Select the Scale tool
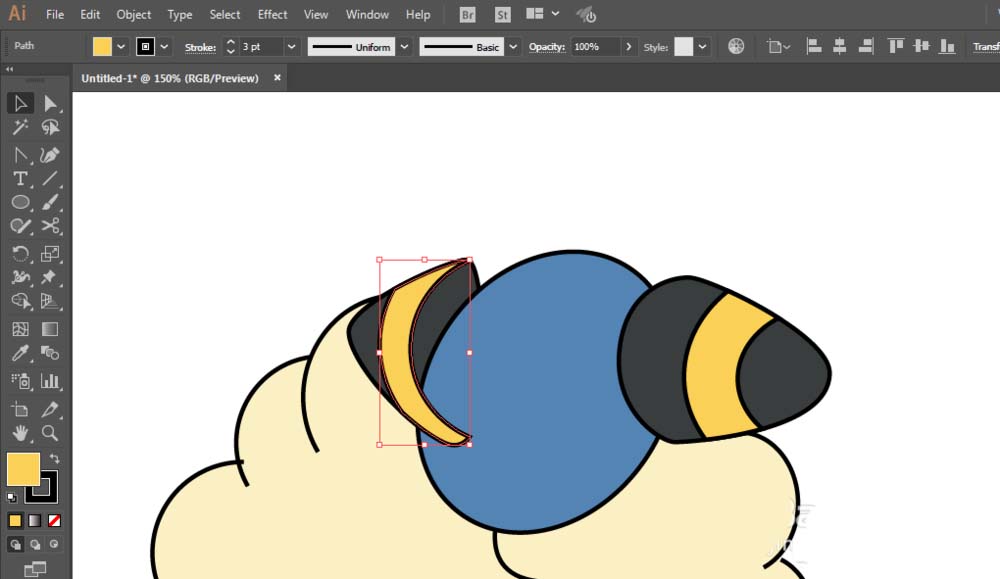 pos(50,254)
